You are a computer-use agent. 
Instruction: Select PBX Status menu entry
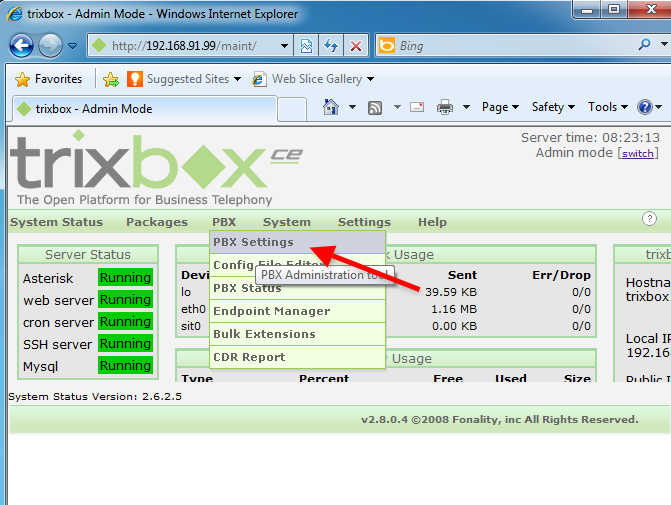tap(297, 288)
